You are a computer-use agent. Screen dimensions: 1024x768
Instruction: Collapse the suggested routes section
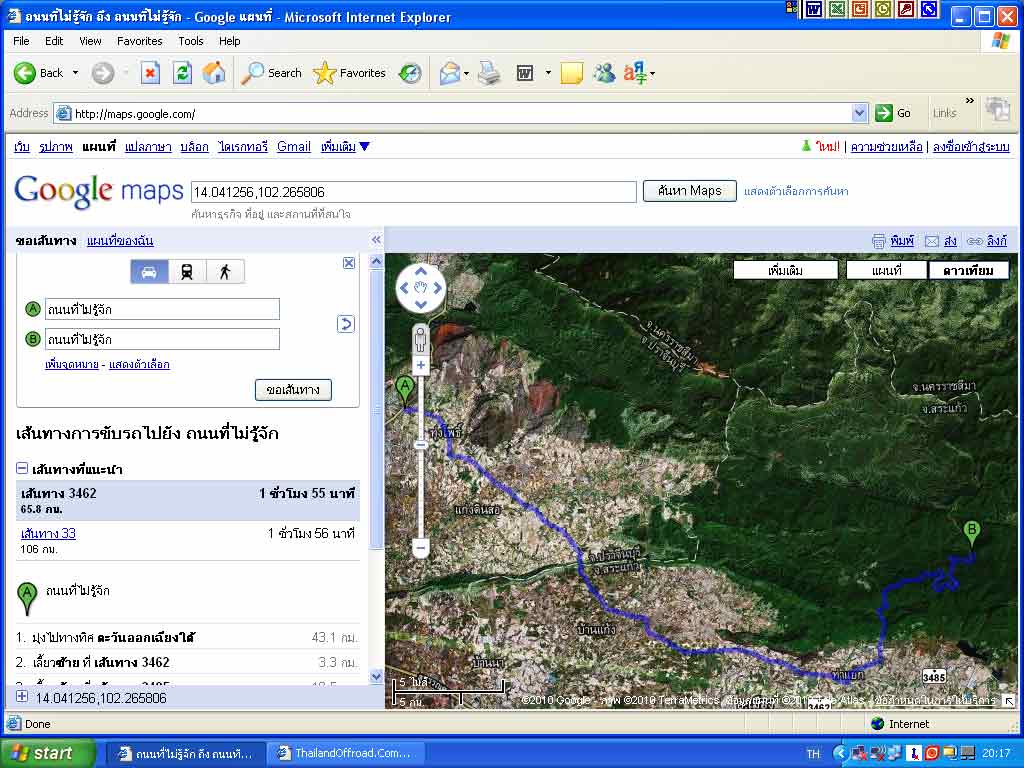pyautogui.click(x=22, y=469)
